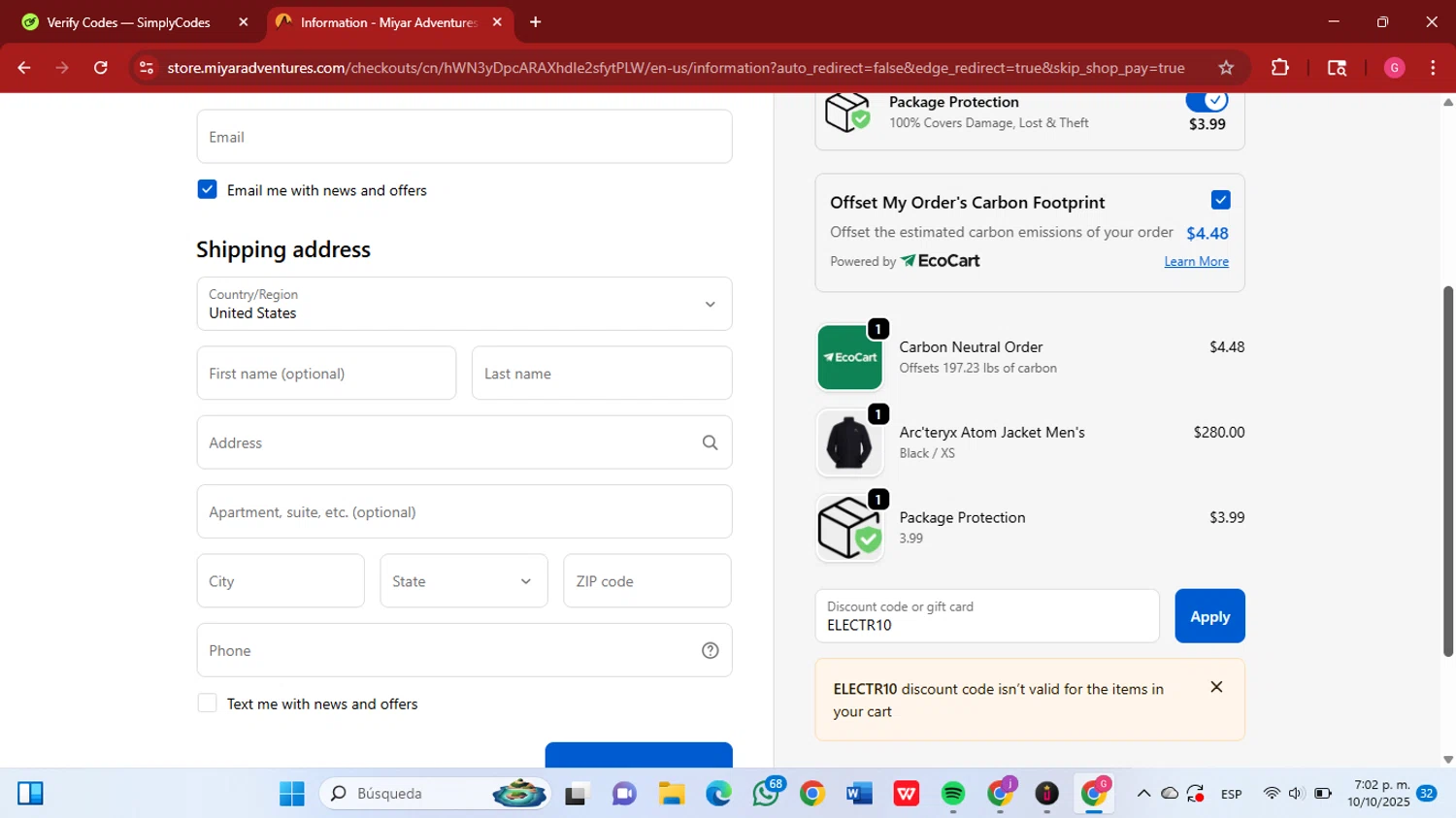Open the browser extensions puzzle icon

[1280, 68]
